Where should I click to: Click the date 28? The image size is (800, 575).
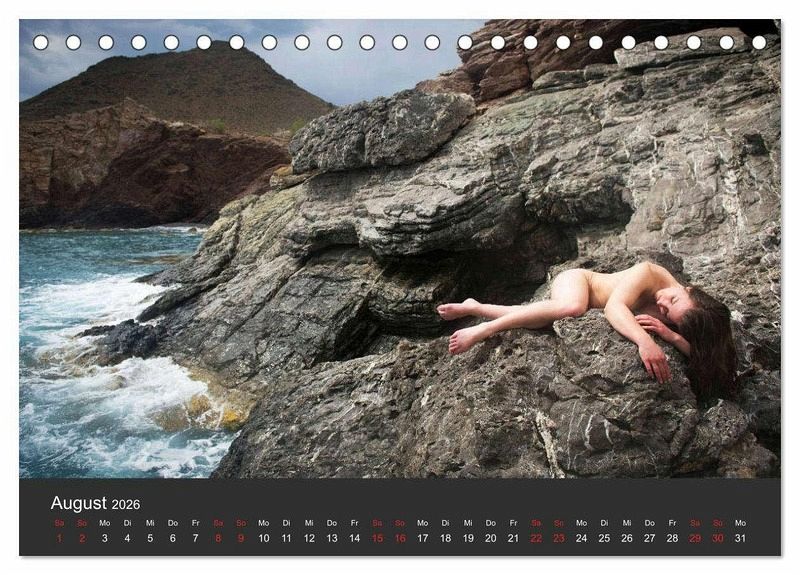(x=672, y=538)
